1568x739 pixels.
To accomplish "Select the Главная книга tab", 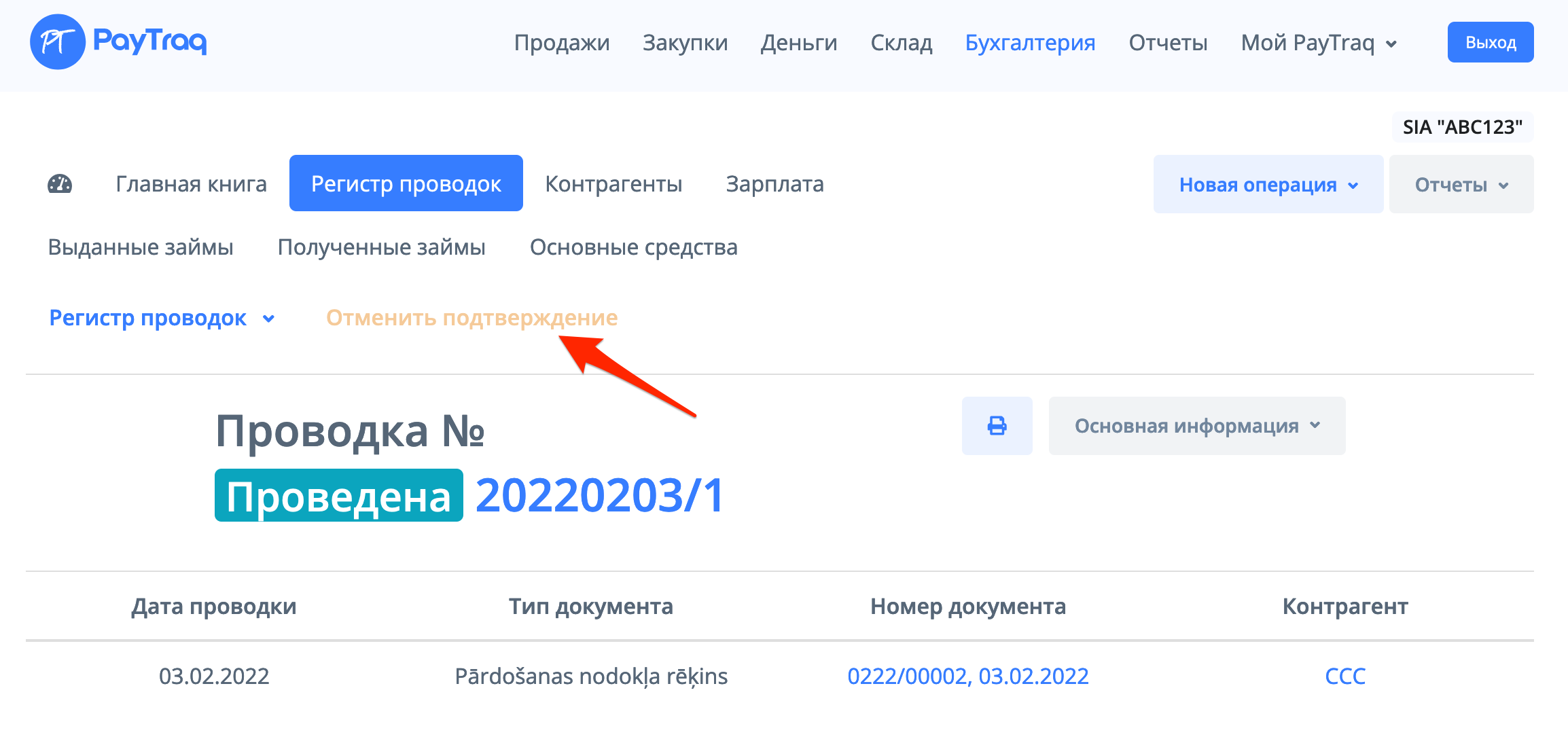I will coord(191,184).
